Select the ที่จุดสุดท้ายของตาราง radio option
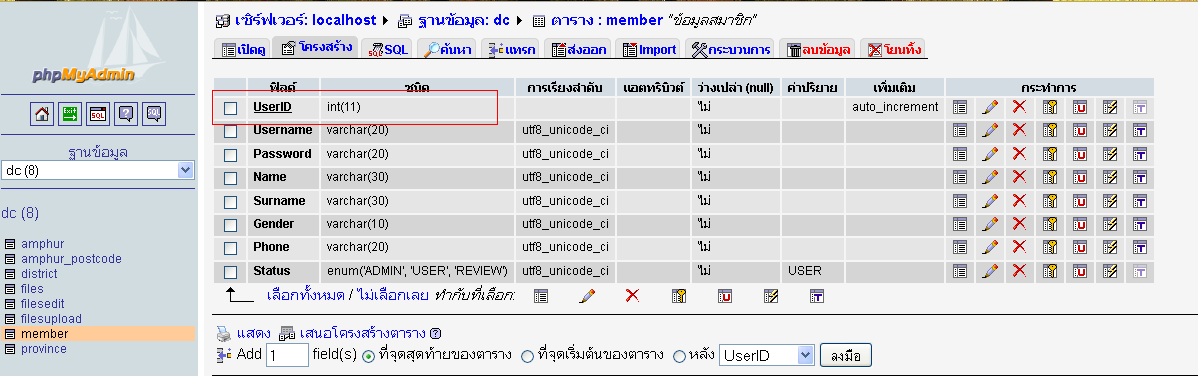This screenshot has width=1198, height=376. (368, 356)
